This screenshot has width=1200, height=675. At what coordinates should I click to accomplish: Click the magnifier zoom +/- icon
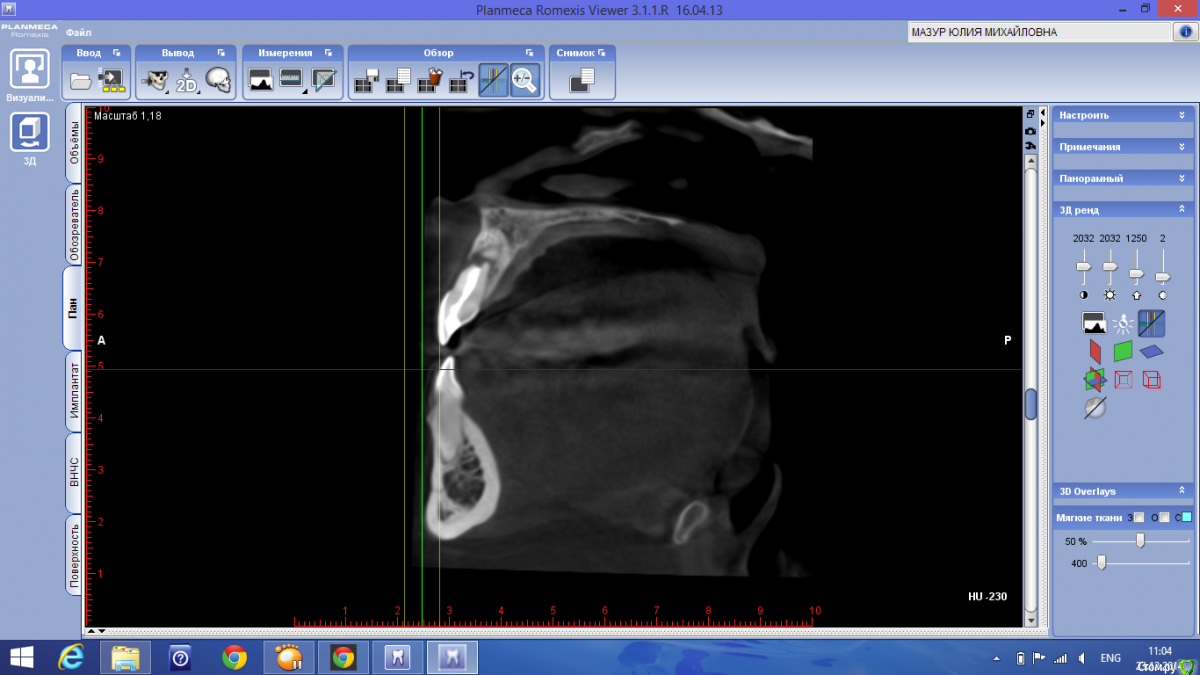click(525, 80)
